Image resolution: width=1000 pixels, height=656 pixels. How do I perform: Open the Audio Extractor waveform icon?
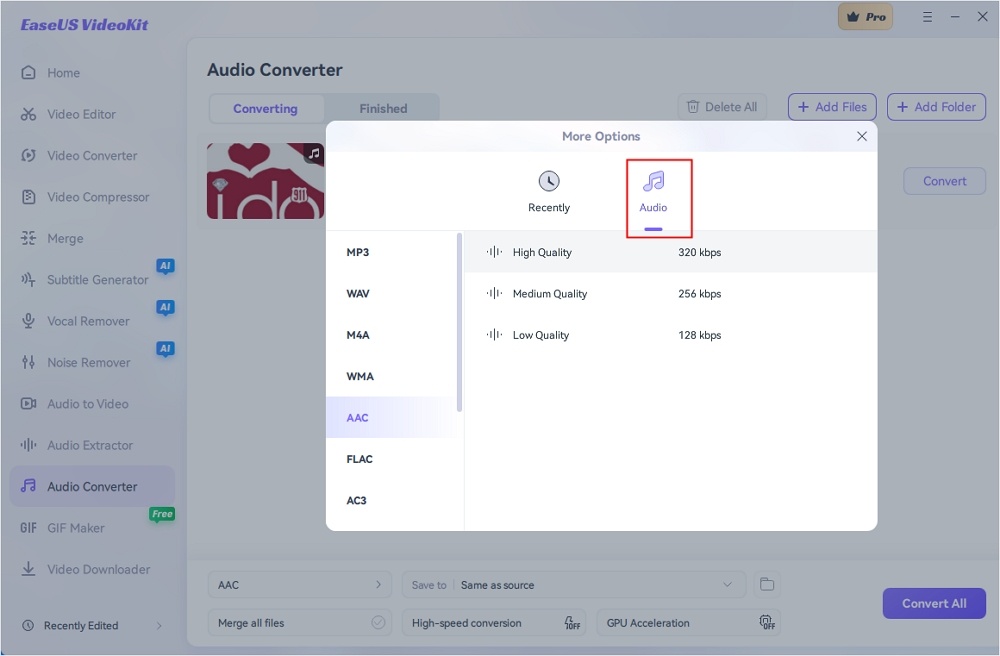point(28,445)
